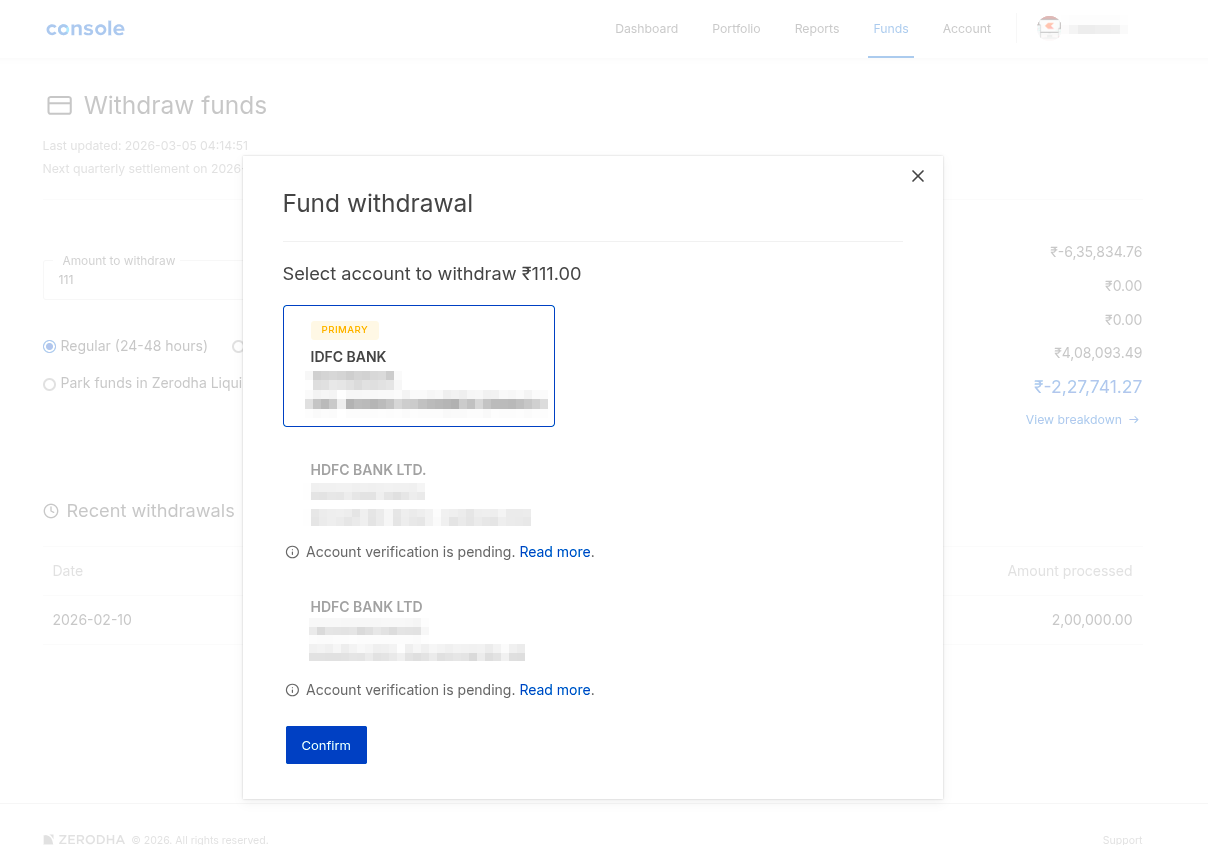The height and width of the screenshot is (845, 1208).
Task: Click the Amount to withdraw field
Action: (140, 280)
